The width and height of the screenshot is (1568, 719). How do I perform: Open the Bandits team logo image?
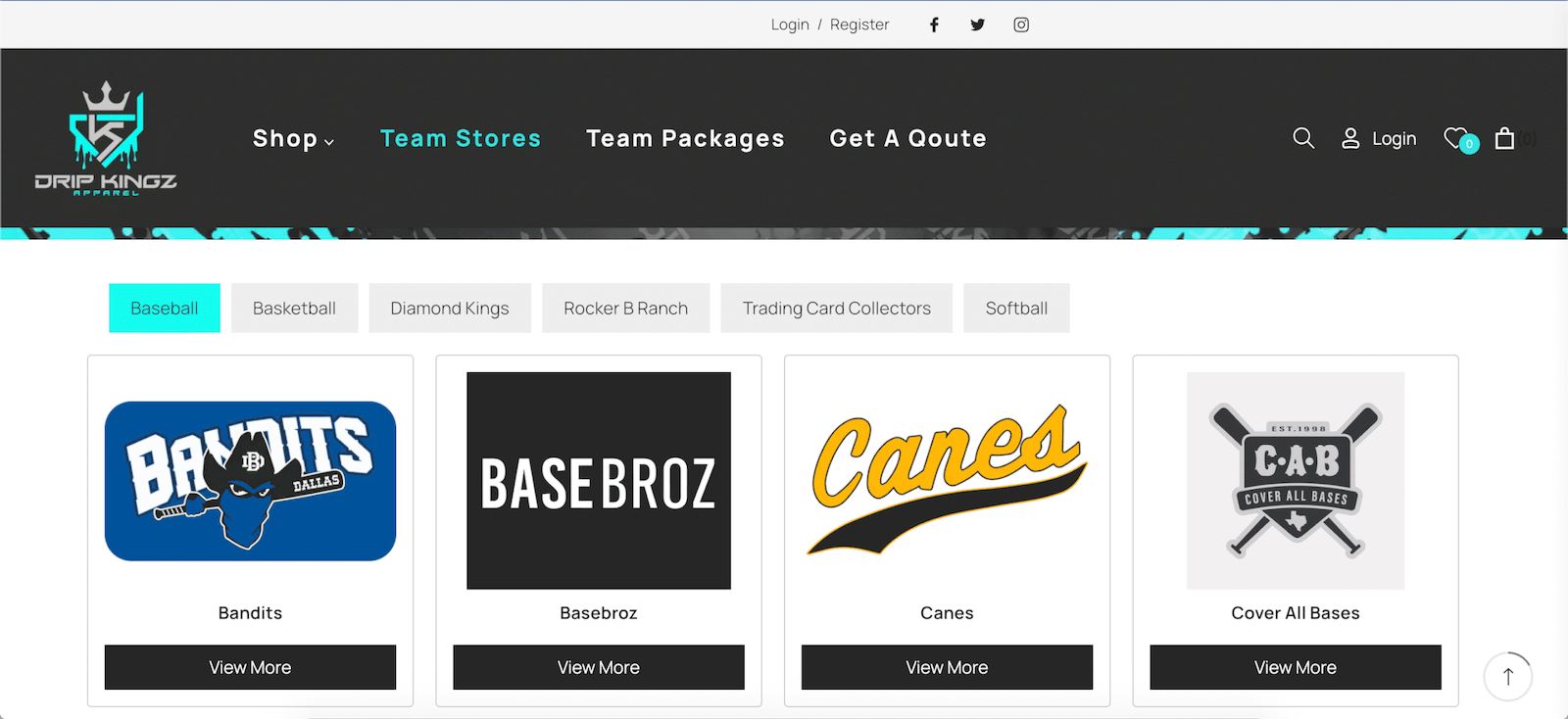250,481
